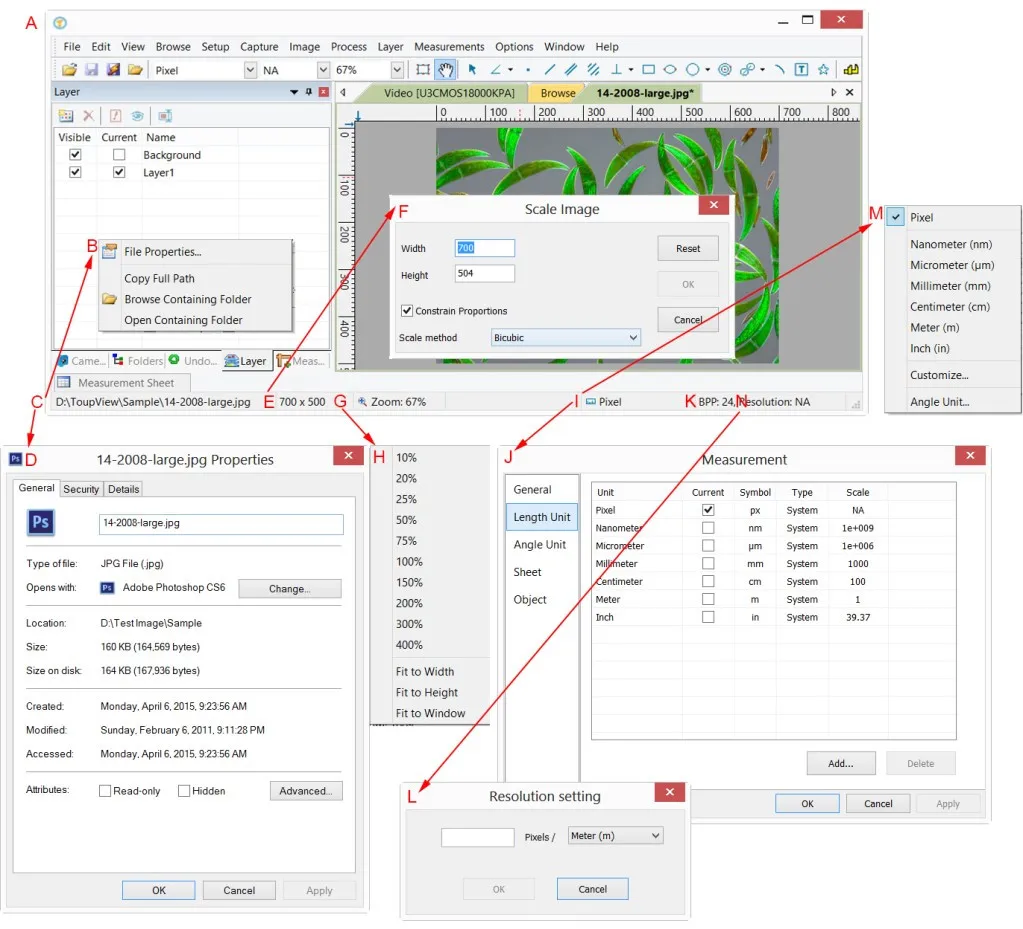Click the Advanced... button in Properties
Screen dimensions: 1023x929
pos(306,791)
